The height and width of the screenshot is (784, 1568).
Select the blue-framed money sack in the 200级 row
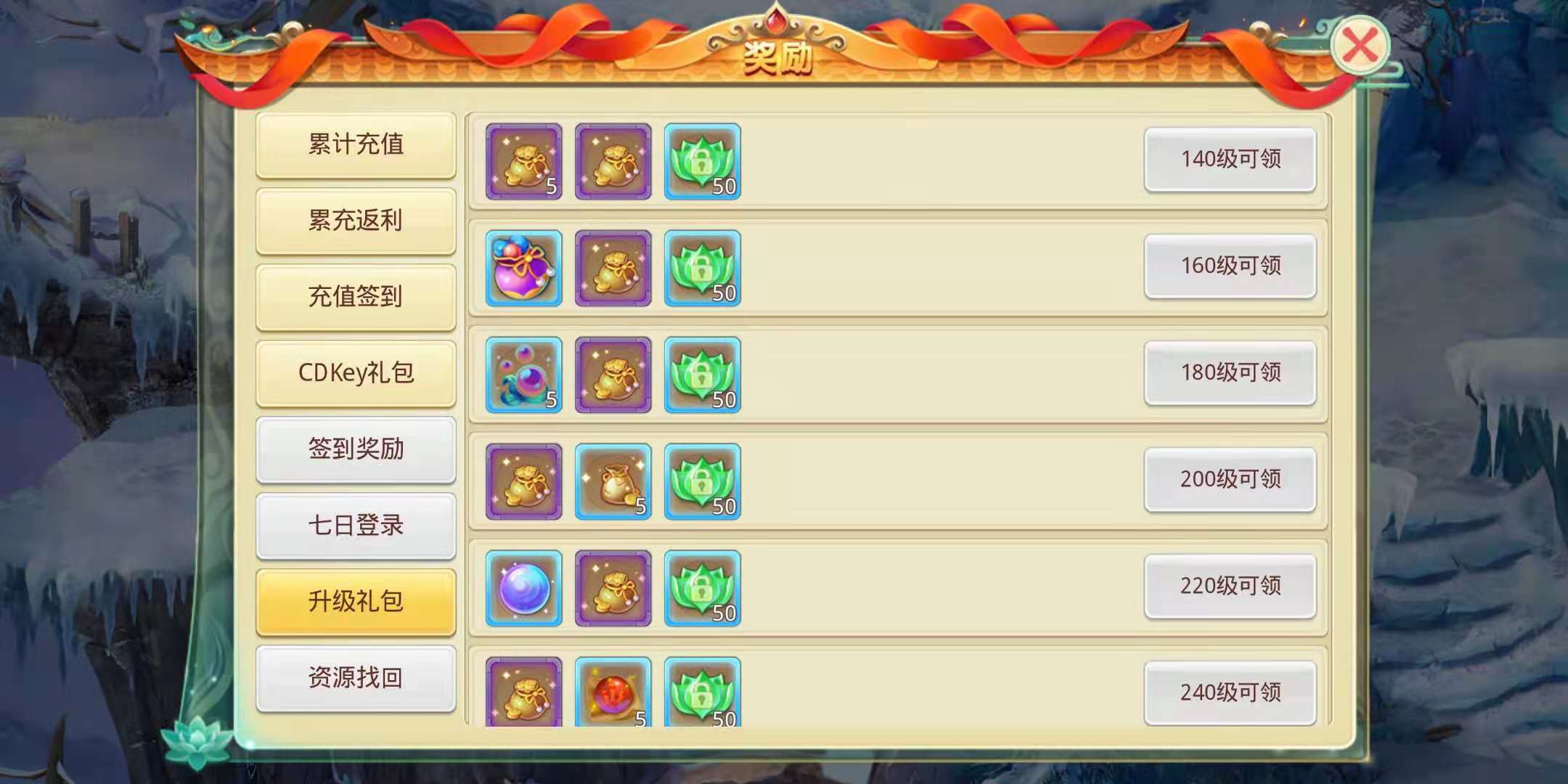click(x=613, y=481)
